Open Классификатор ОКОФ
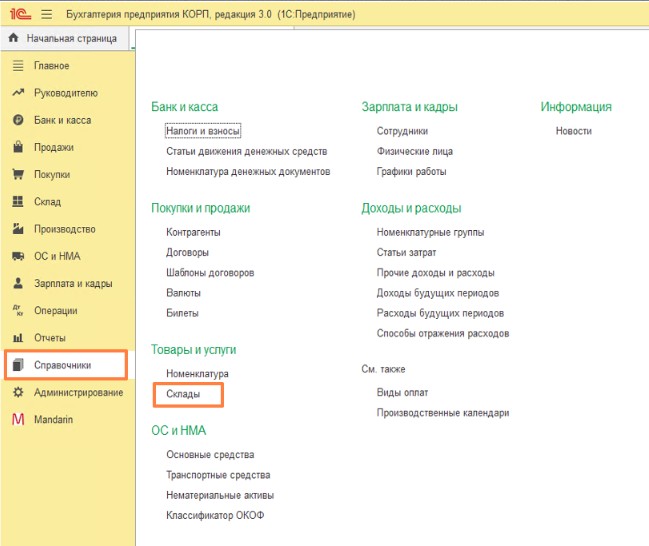This screenshot has height=546, width=649. [x=215, y=515]
